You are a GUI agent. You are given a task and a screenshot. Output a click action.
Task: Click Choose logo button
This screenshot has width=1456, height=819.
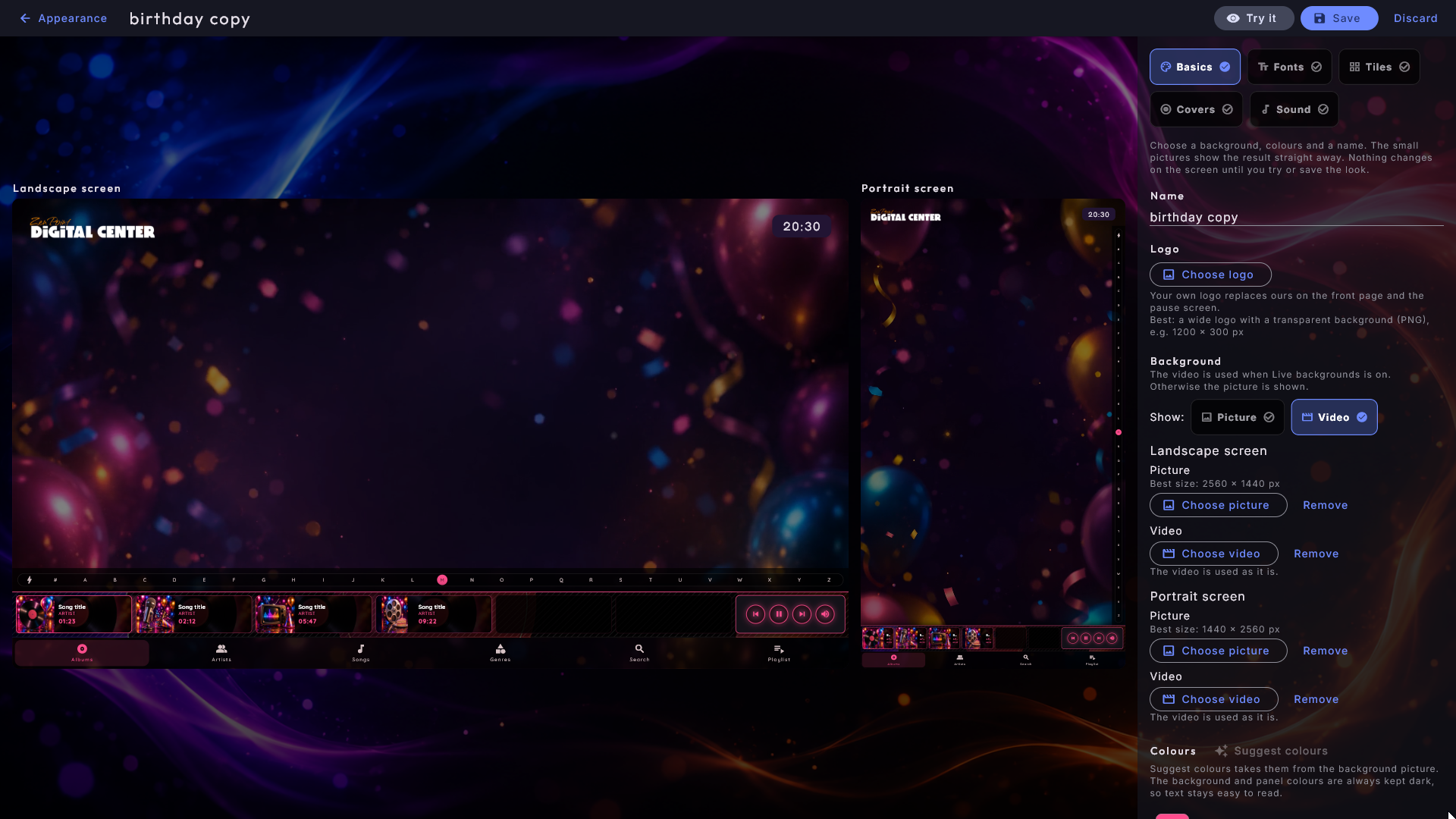[x=1210, y=275]
